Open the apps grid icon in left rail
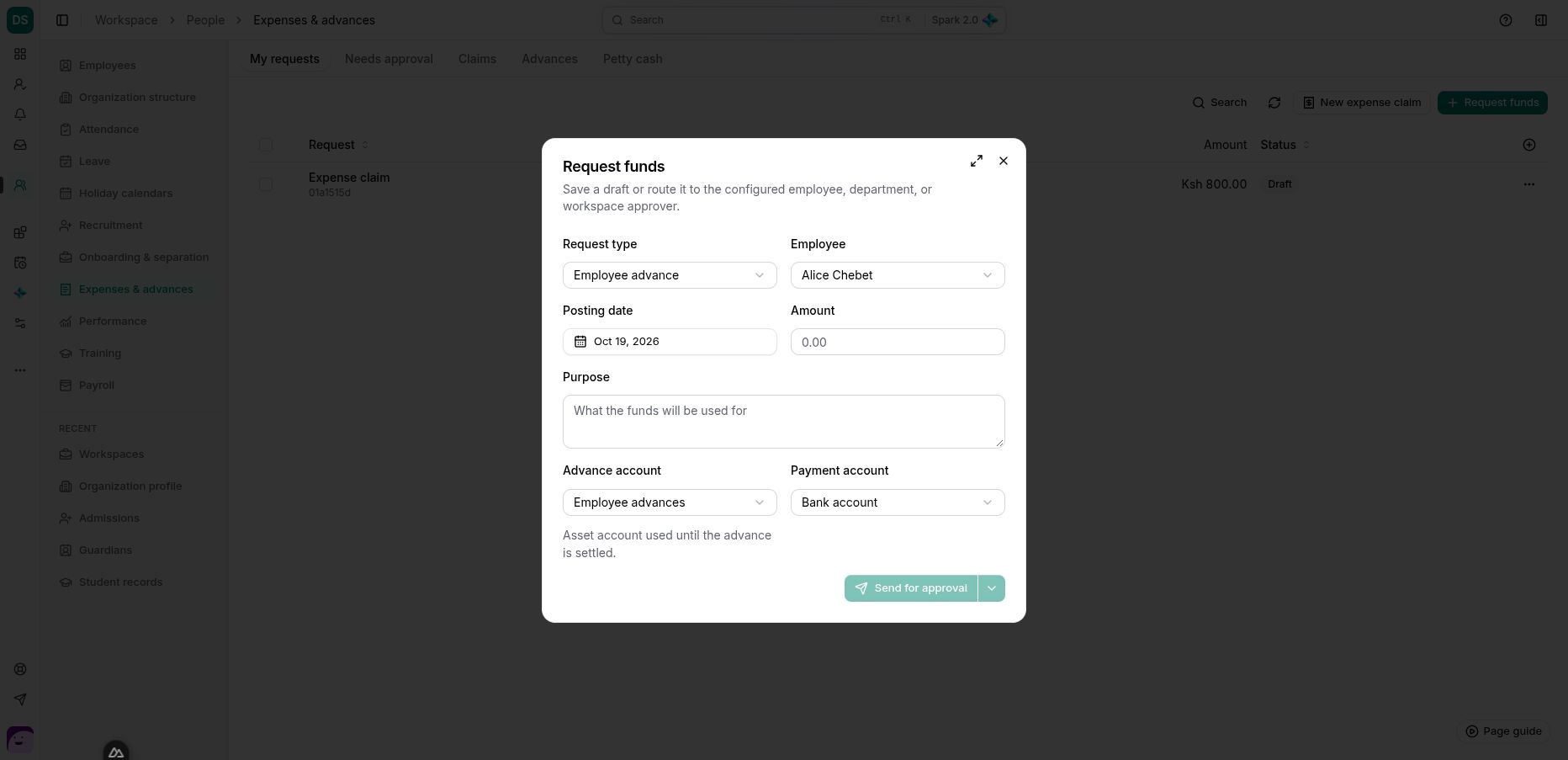1568x760 pixels. pyautogui.click(x=20, y=54)
